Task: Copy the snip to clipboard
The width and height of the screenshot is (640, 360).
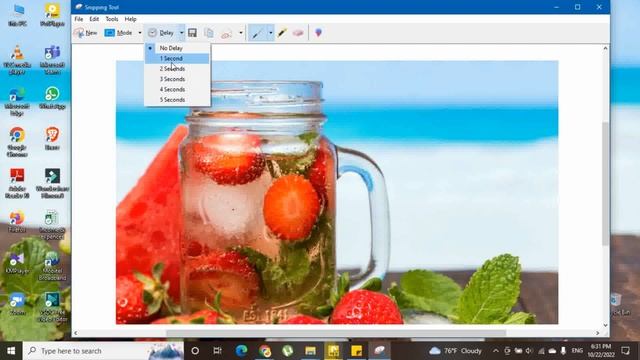Action: (x=209, y=33)
